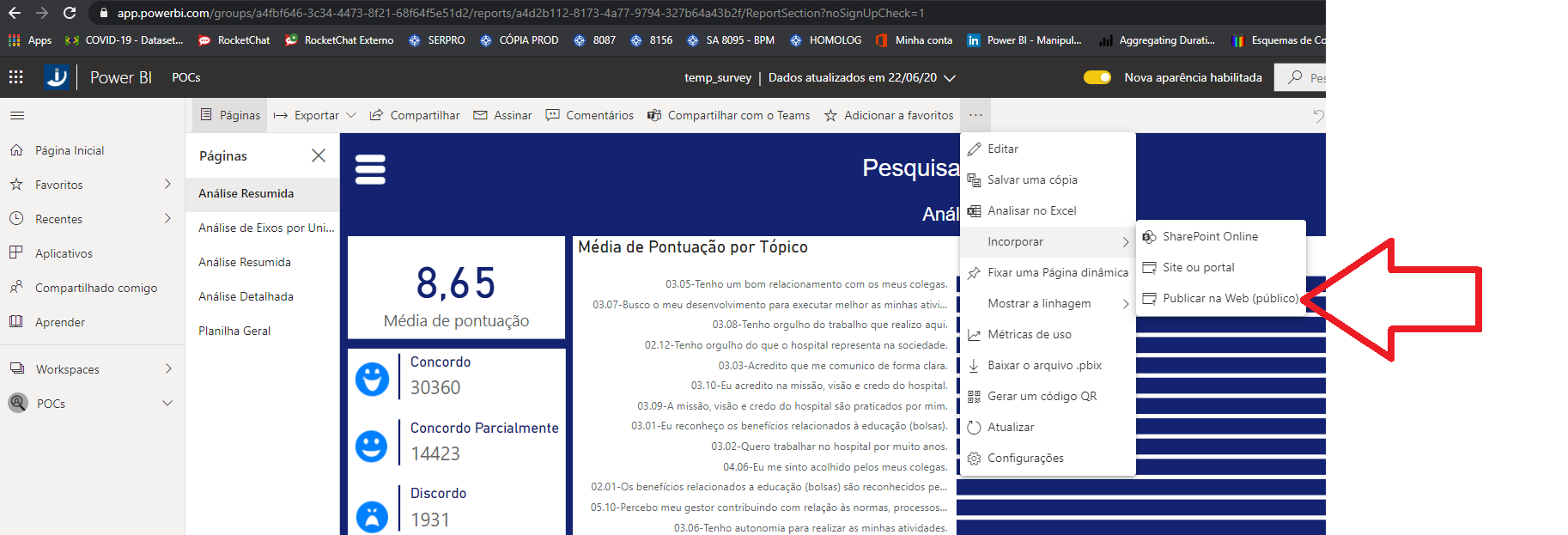The image size is (1568, 535).
Task: Click Atualizar in the menu
Action: click(x=1048, y=427)
